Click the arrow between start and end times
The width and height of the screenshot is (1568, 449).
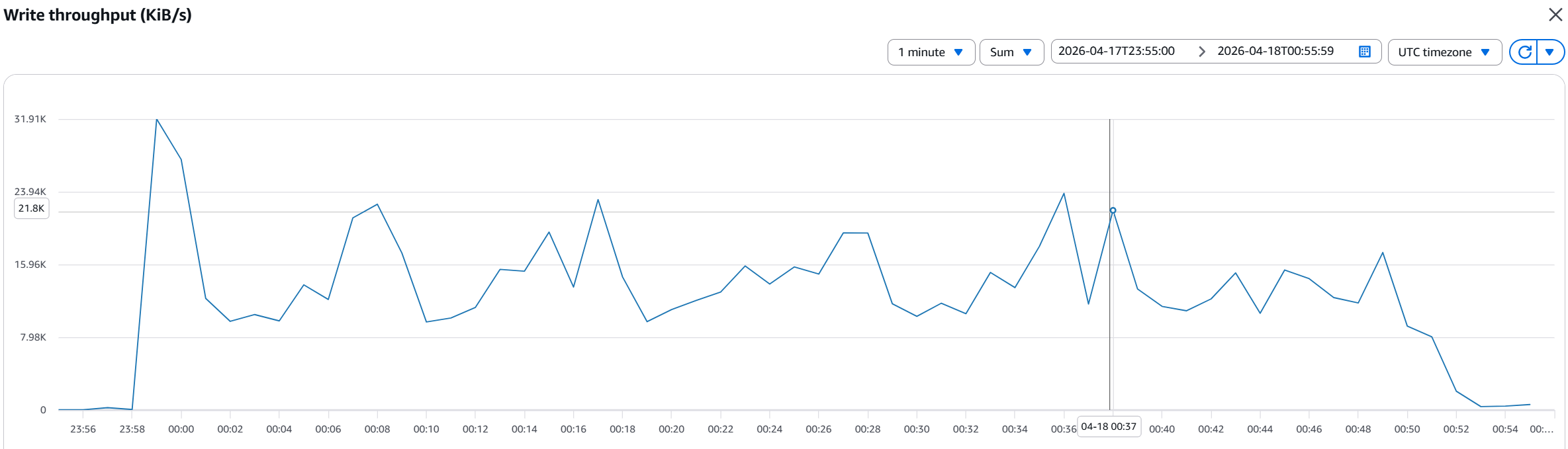(x=1201, y=52)
